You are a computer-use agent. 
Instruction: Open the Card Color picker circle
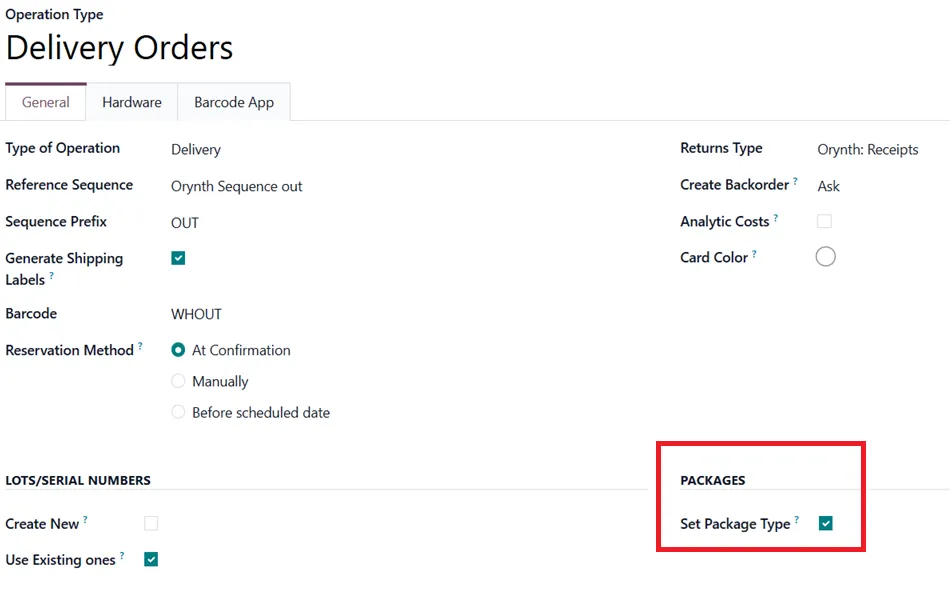[825, 257]
